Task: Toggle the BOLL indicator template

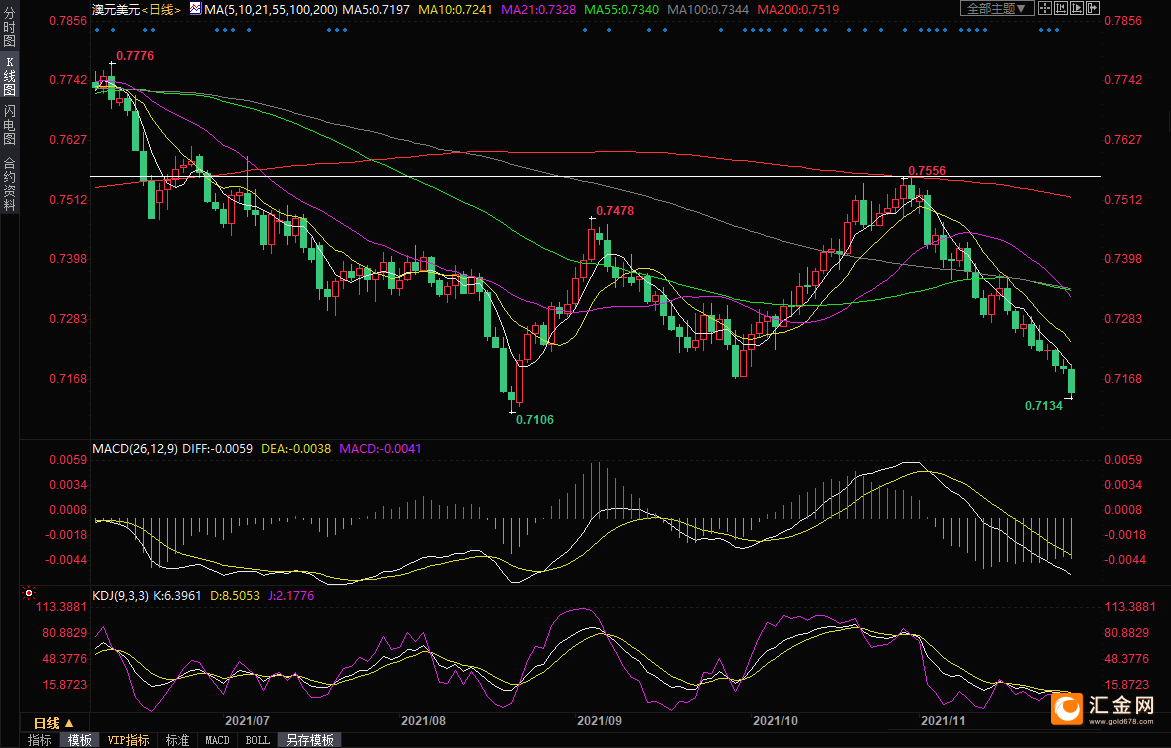Action: [x=257, y=740]
